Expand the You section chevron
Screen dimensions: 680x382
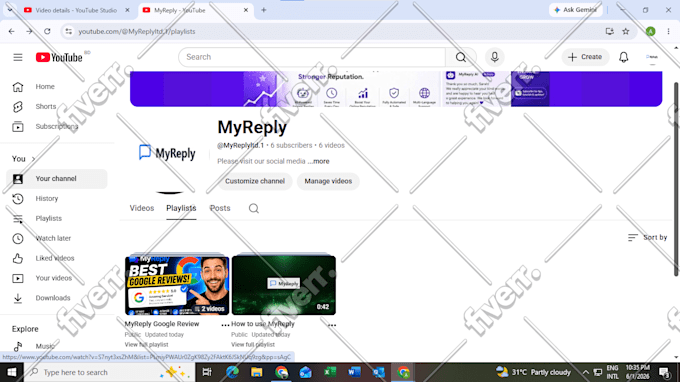(x=33, y=159)
